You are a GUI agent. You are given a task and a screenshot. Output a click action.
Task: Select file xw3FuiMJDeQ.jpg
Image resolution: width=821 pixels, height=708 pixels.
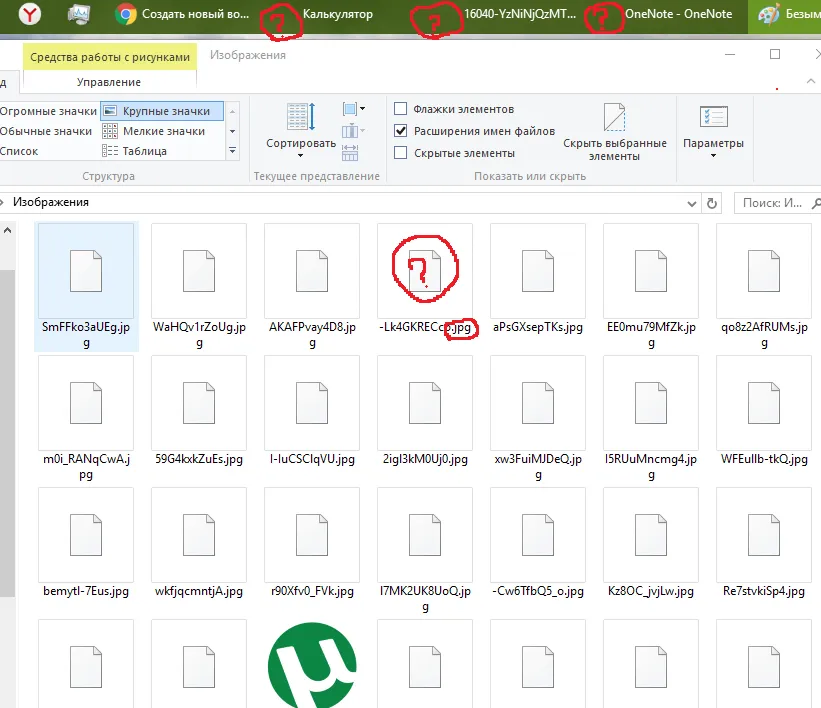pos(538,419)
